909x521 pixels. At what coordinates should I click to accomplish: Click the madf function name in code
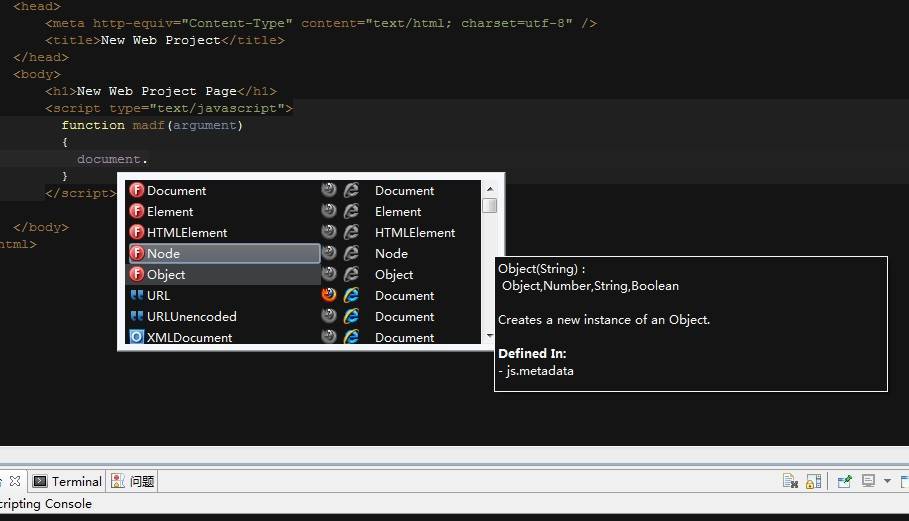pyautogui.click(x=148, y=125)
